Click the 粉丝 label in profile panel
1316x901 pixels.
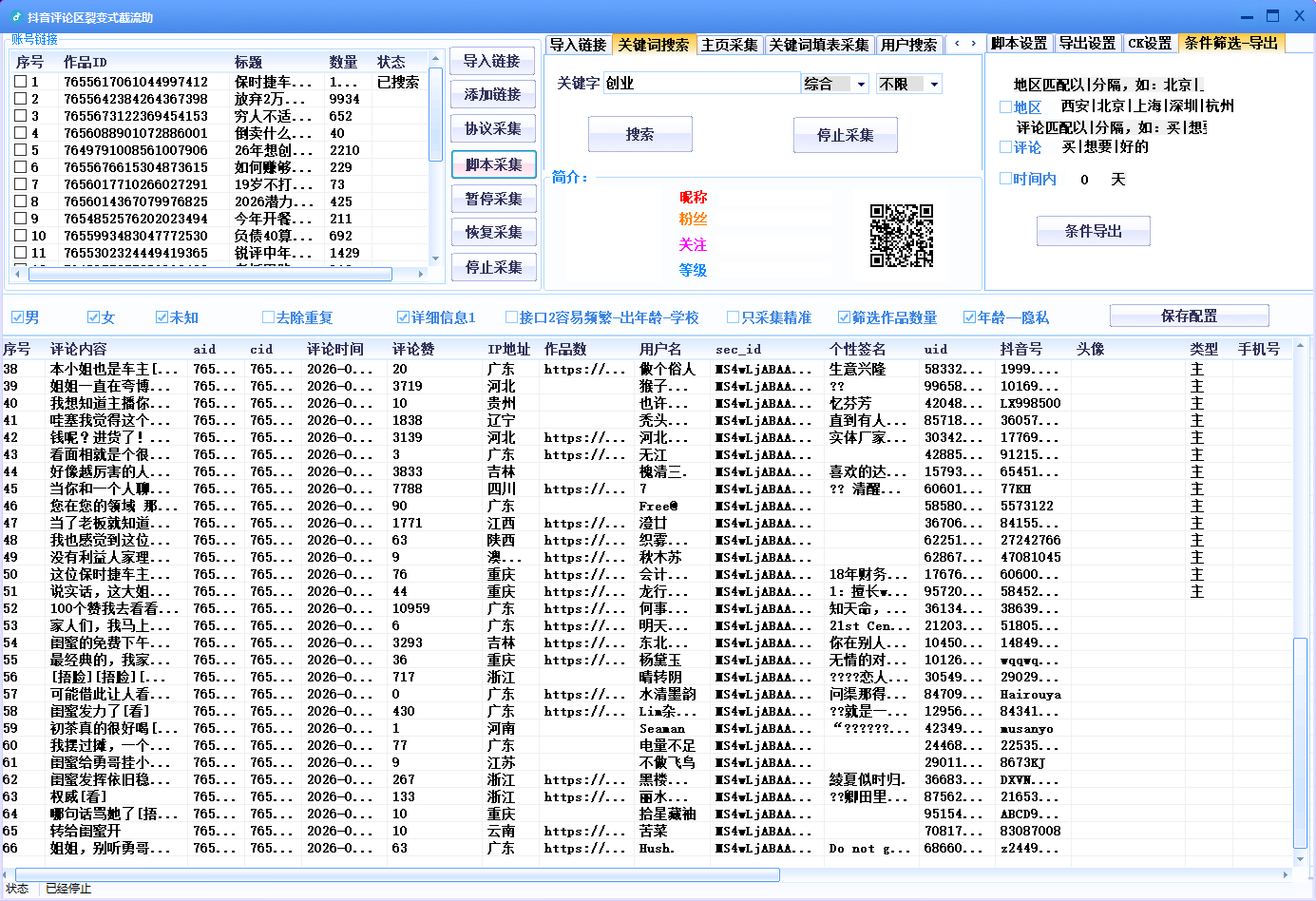693,219
